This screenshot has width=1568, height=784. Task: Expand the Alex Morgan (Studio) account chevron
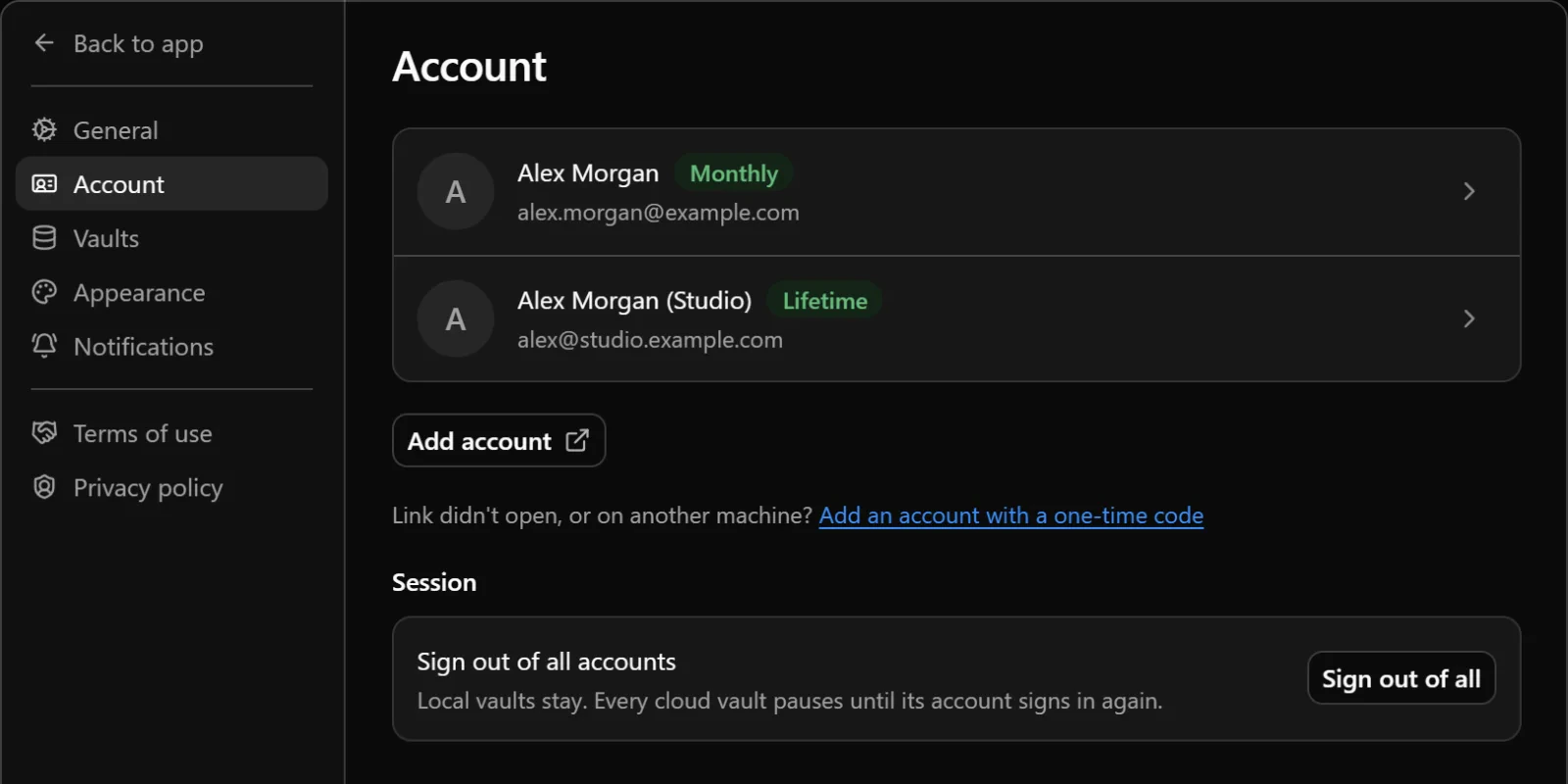[x=1469, y=318]
